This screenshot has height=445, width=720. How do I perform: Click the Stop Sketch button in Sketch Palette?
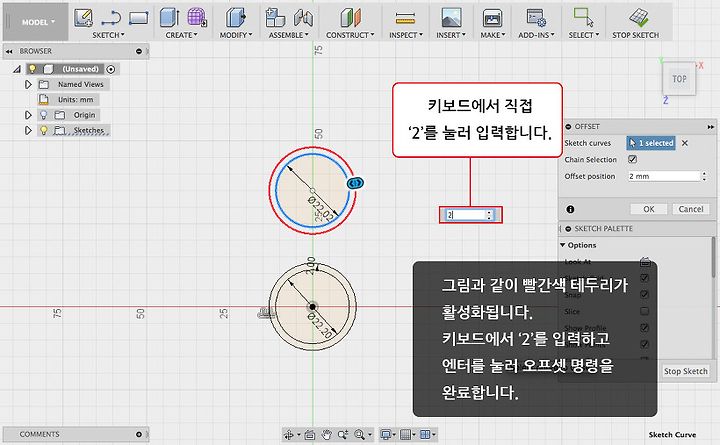[x=686, y=371]
